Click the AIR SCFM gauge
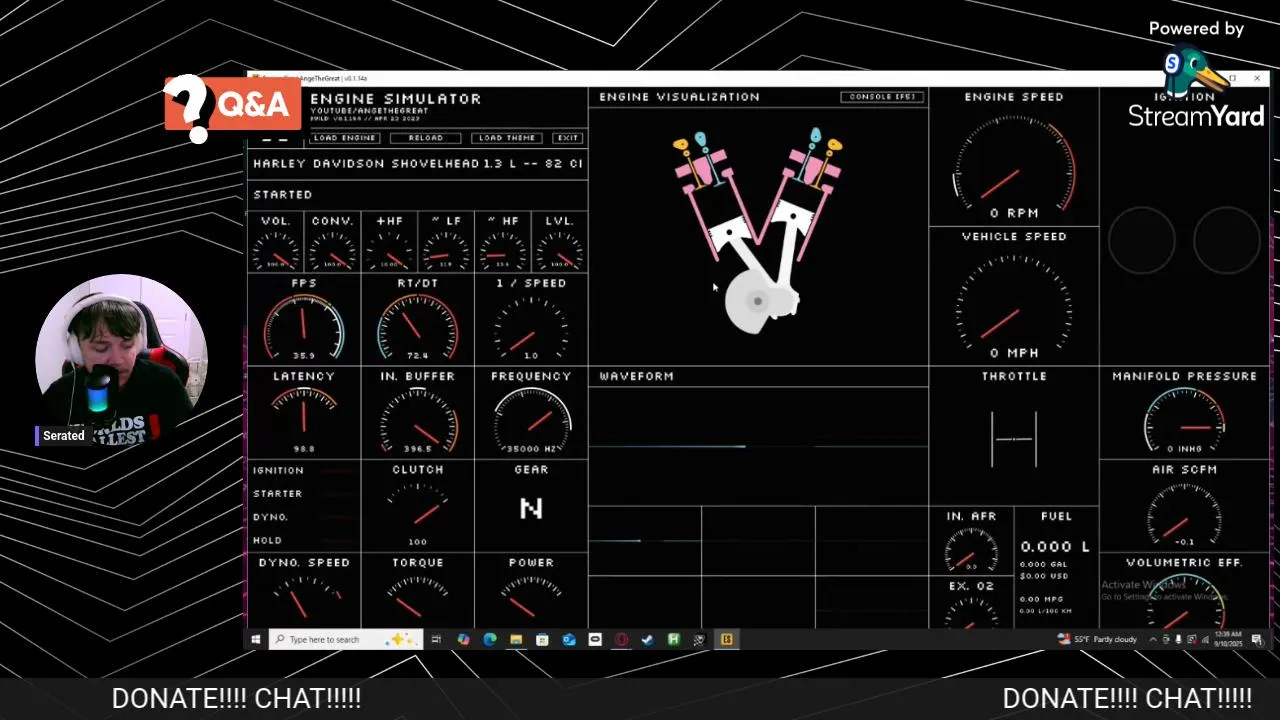The width and height of the screenshot is (1280, 720). [1184, 512]
